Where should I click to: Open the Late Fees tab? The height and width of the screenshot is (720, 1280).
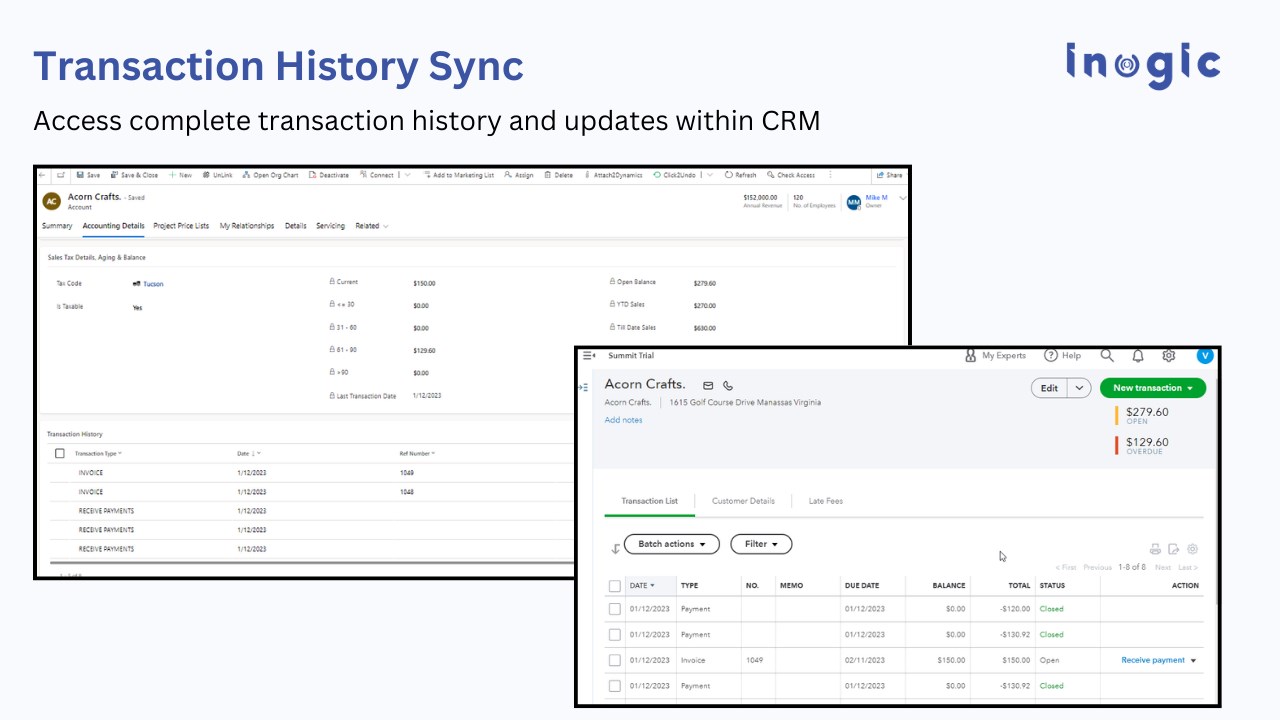click(x=826, y=501)
